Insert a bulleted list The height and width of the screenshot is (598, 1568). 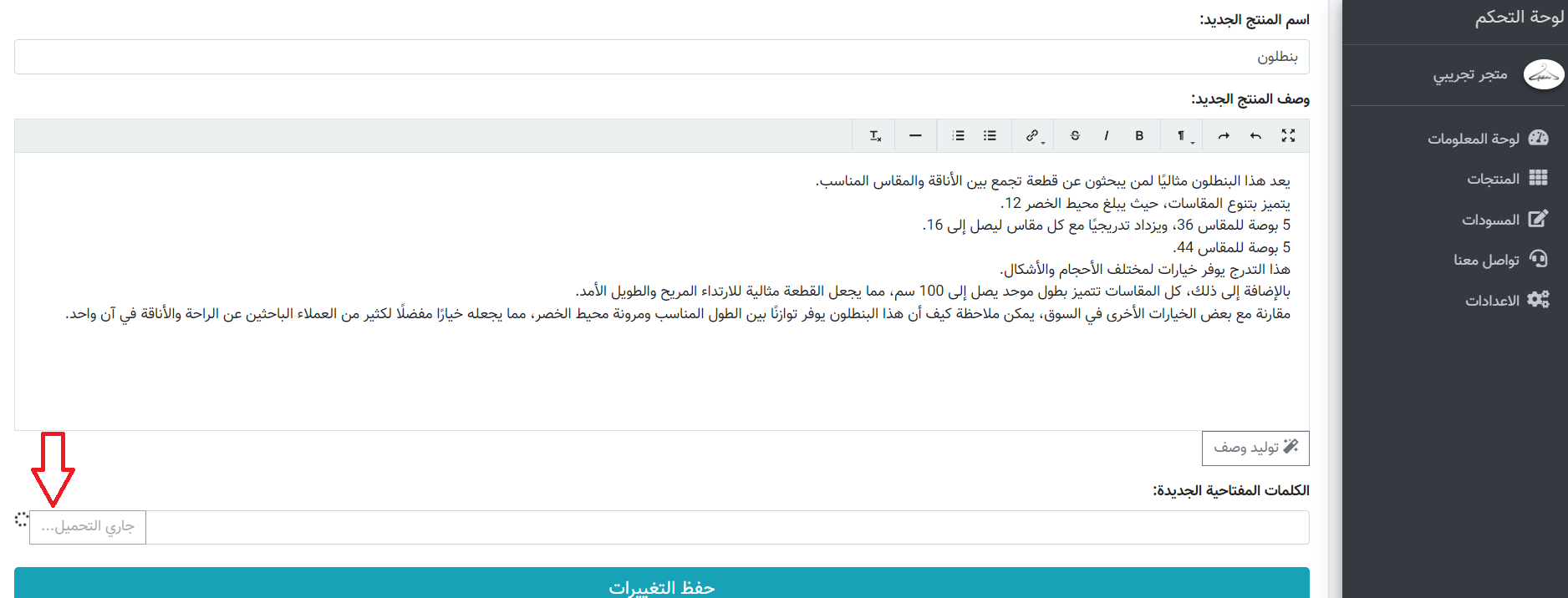tap(990, 135)
